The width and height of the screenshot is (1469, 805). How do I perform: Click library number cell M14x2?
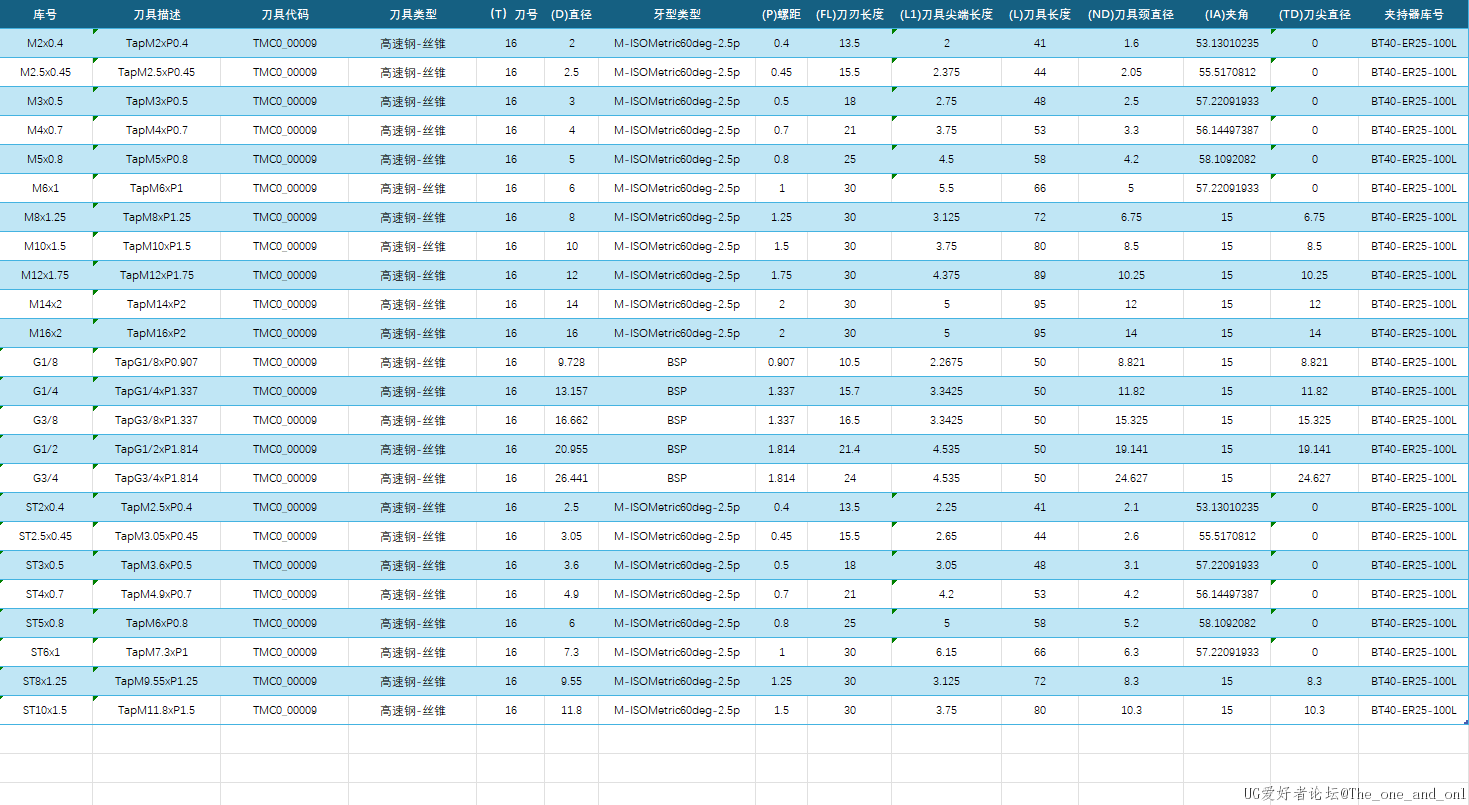click(x=46, y=304)
